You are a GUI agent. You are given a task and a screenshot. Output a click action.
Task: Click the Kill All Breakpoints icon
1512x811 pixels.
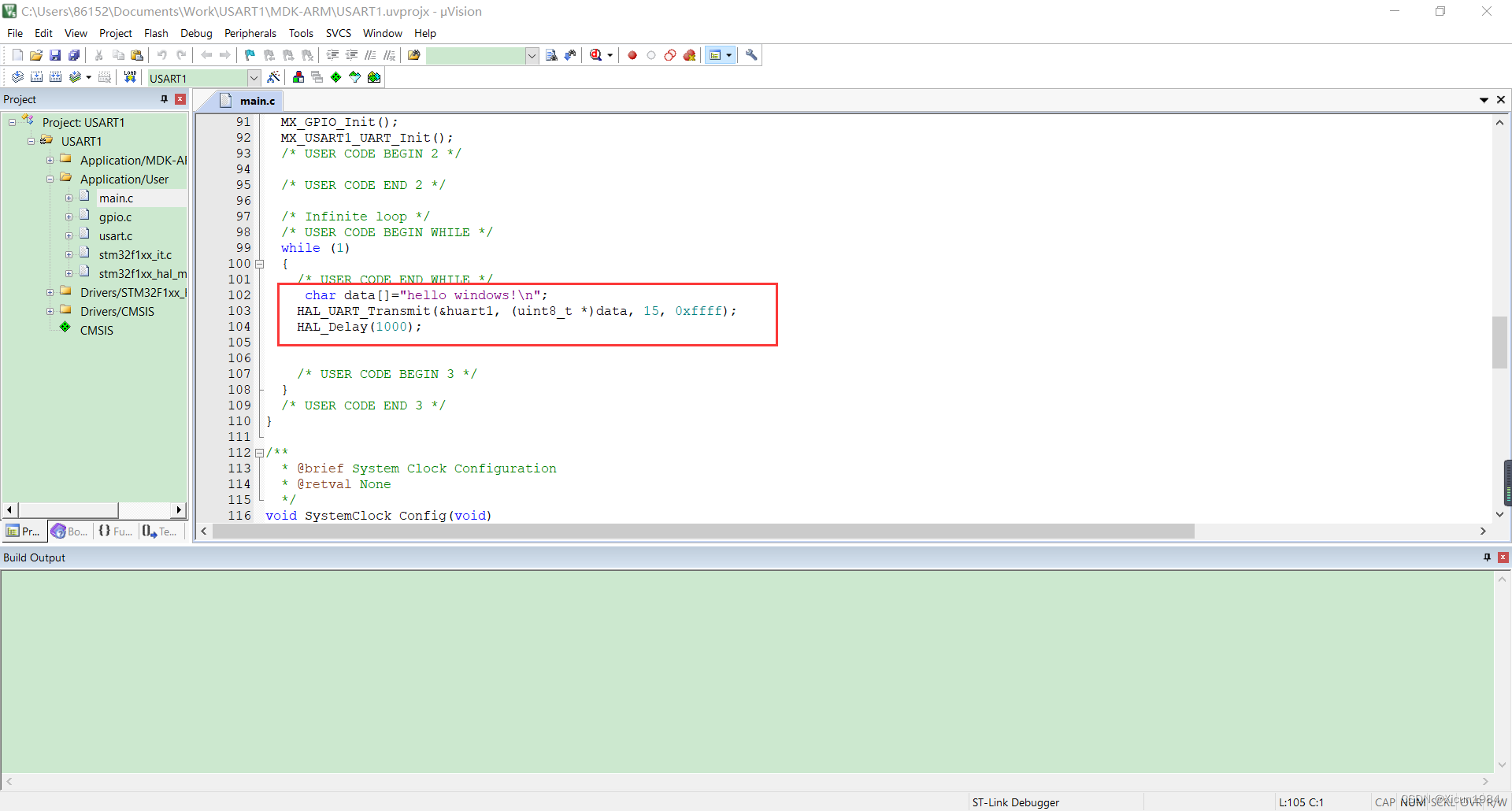691,55
